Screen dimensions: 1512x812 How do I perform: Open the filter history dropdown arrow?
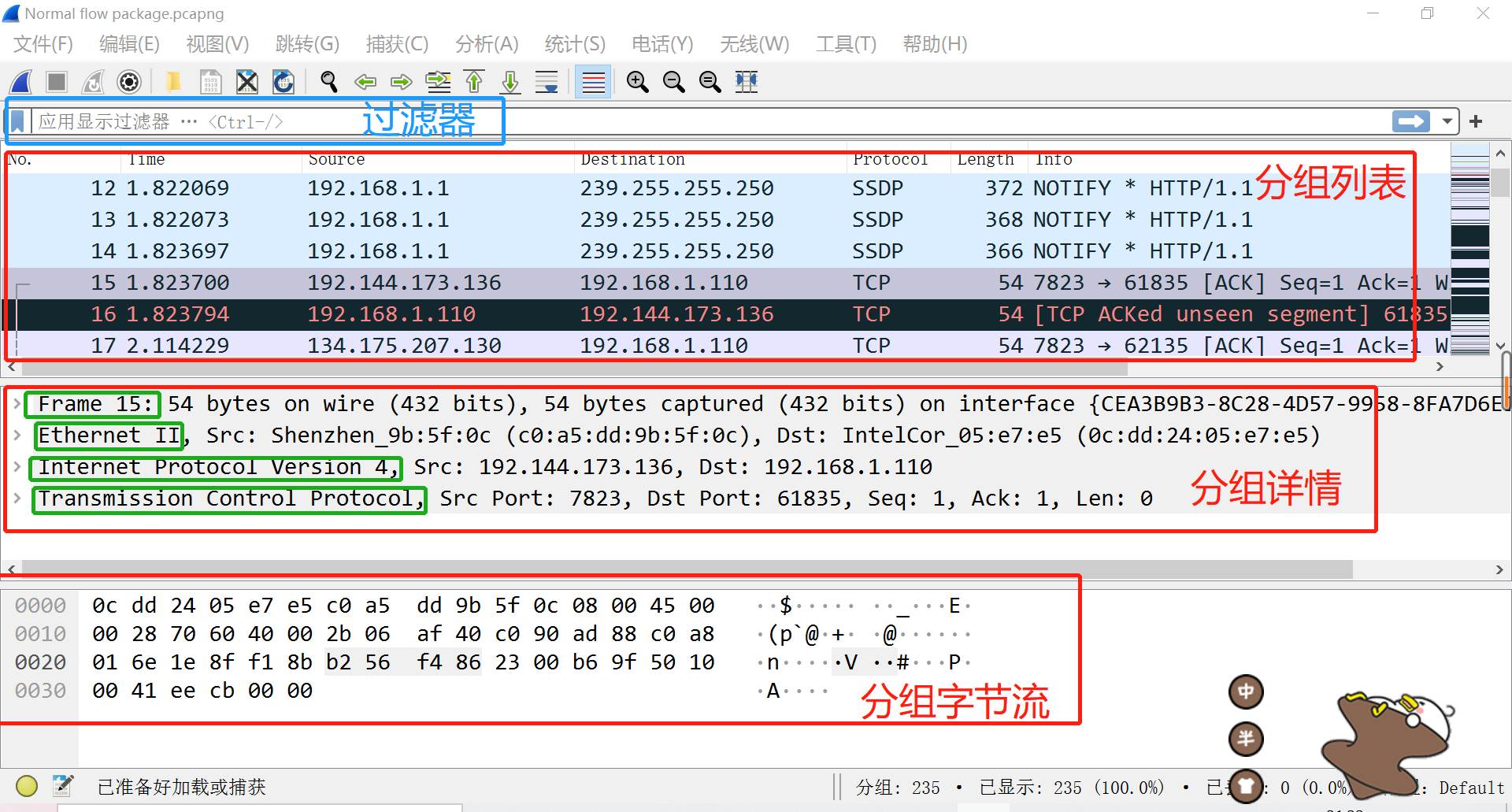[x=1448, y=121]
